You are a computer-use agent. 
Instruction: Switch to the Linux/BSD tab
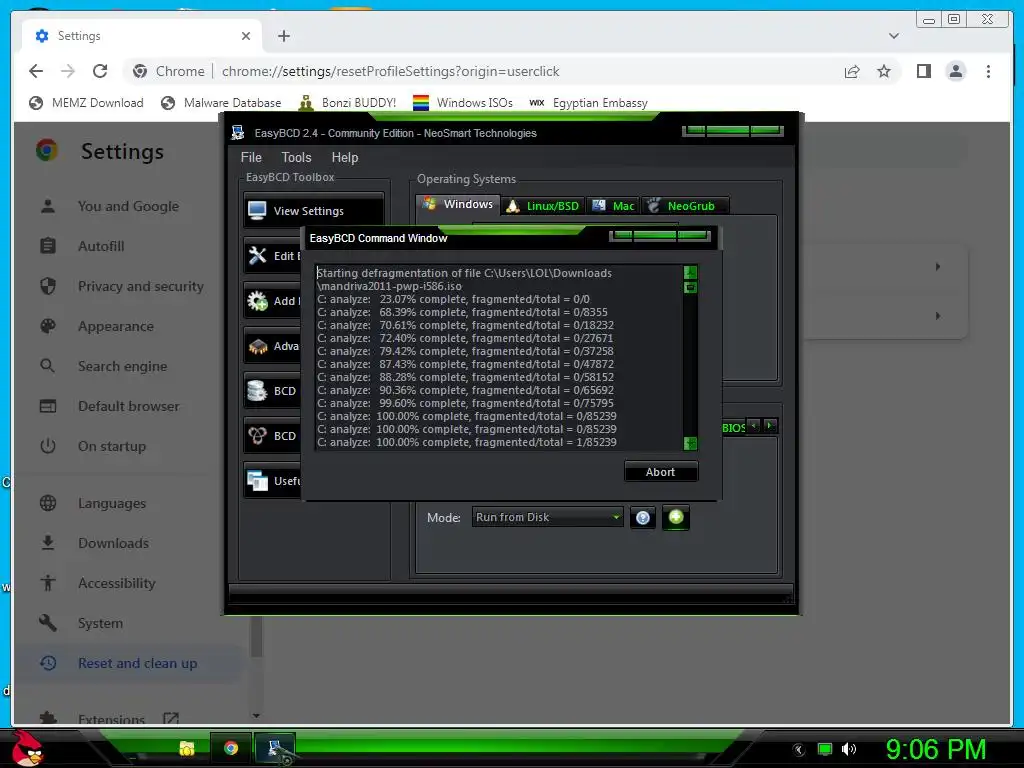click(x=543, y=206)
